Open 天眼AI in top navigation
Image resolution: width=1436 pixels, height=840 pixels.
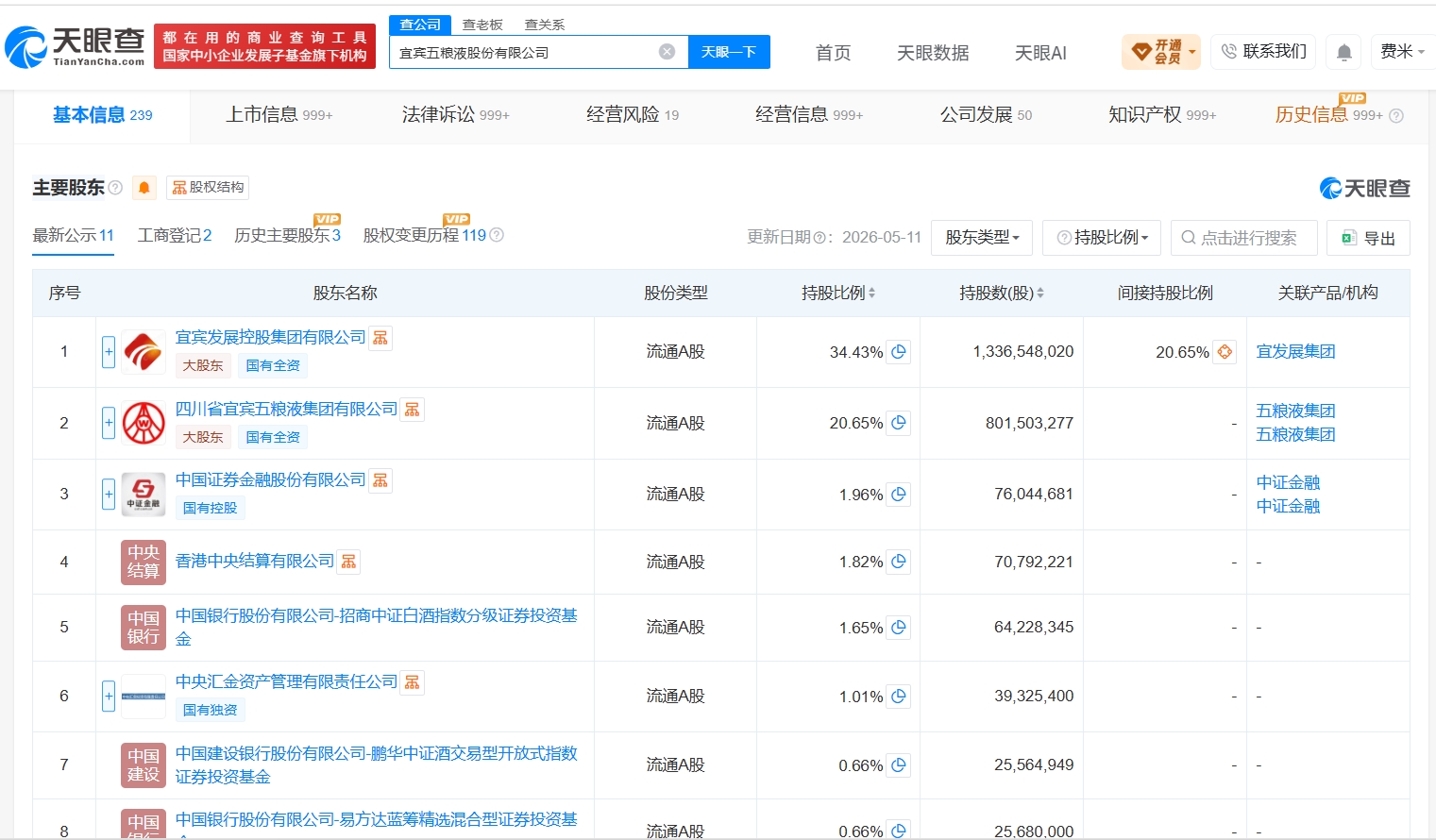pyautogui.click(x=1040, y=53)
